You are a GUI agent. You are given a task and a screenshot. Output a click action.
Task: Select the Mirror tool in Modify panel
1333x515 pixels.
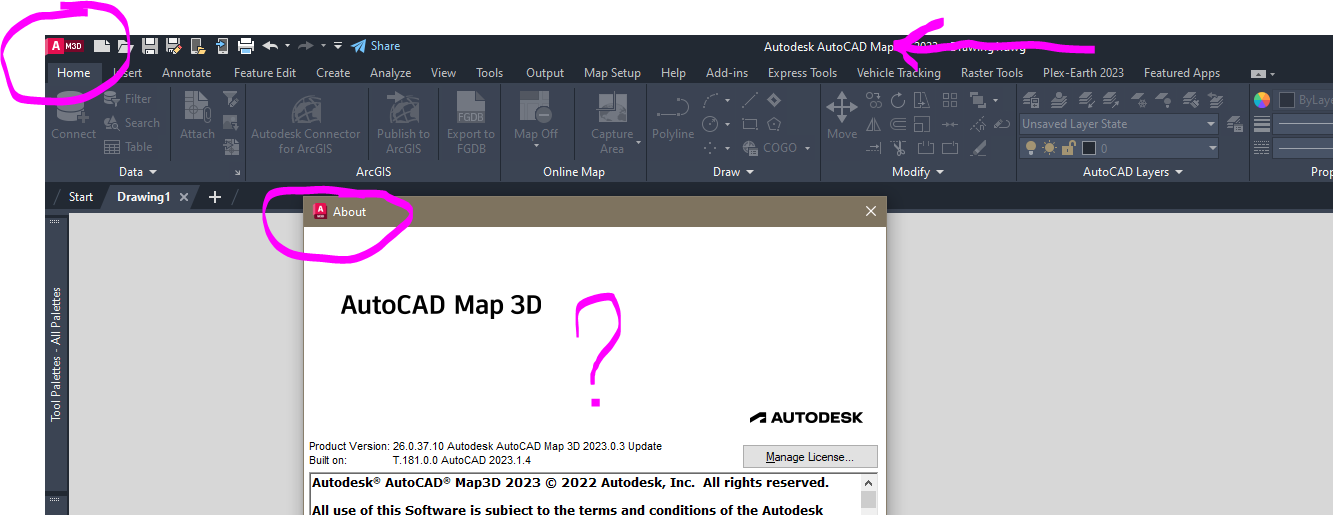873,124
